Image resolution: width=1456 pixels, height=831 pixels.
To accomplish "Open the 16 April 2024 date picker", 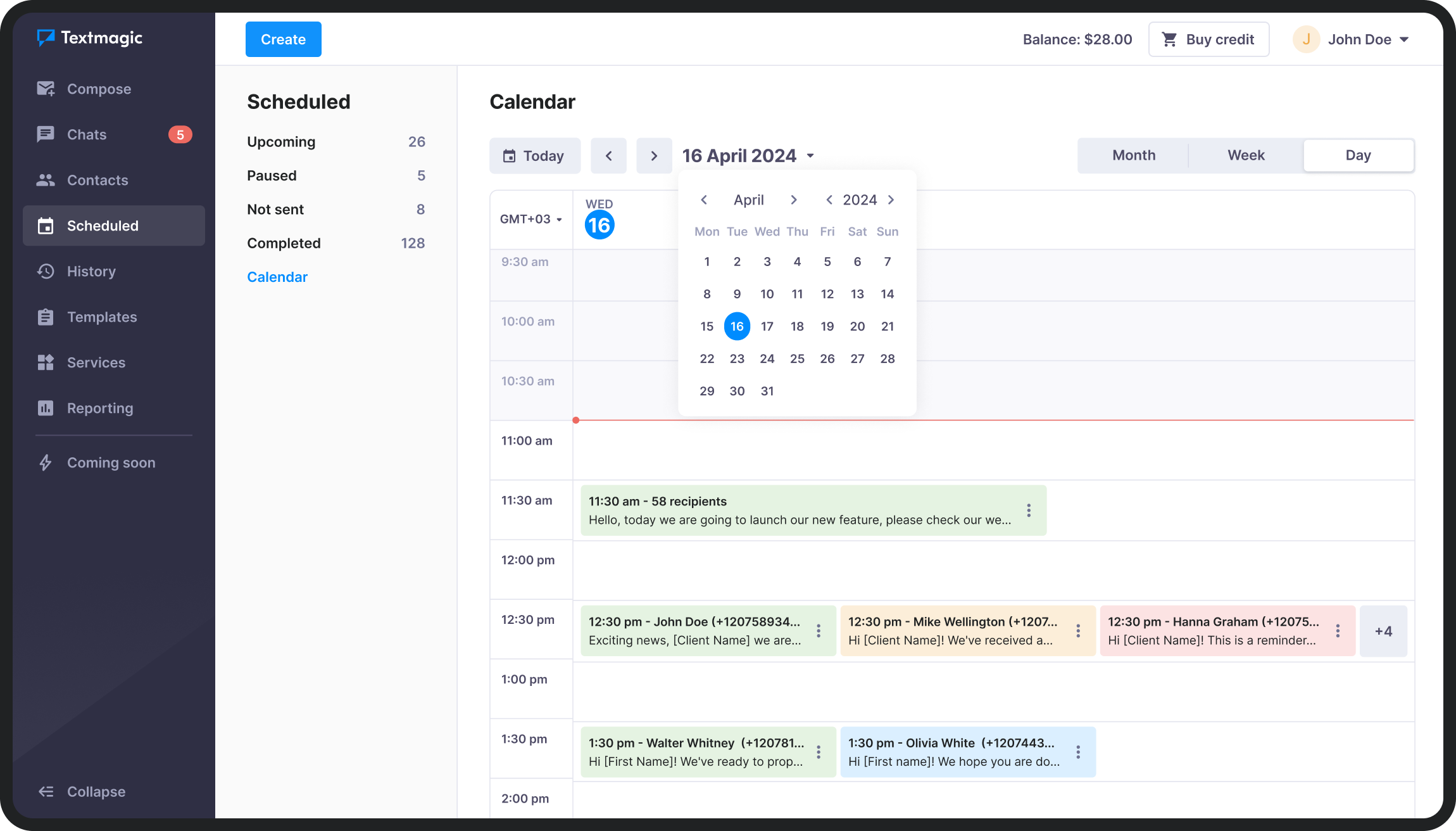I will coord(747,155).
